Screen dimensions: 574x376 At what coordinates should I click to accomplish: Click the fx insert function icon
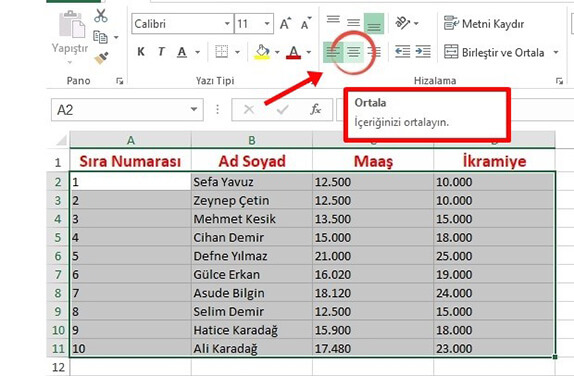(x=316, y=109)
